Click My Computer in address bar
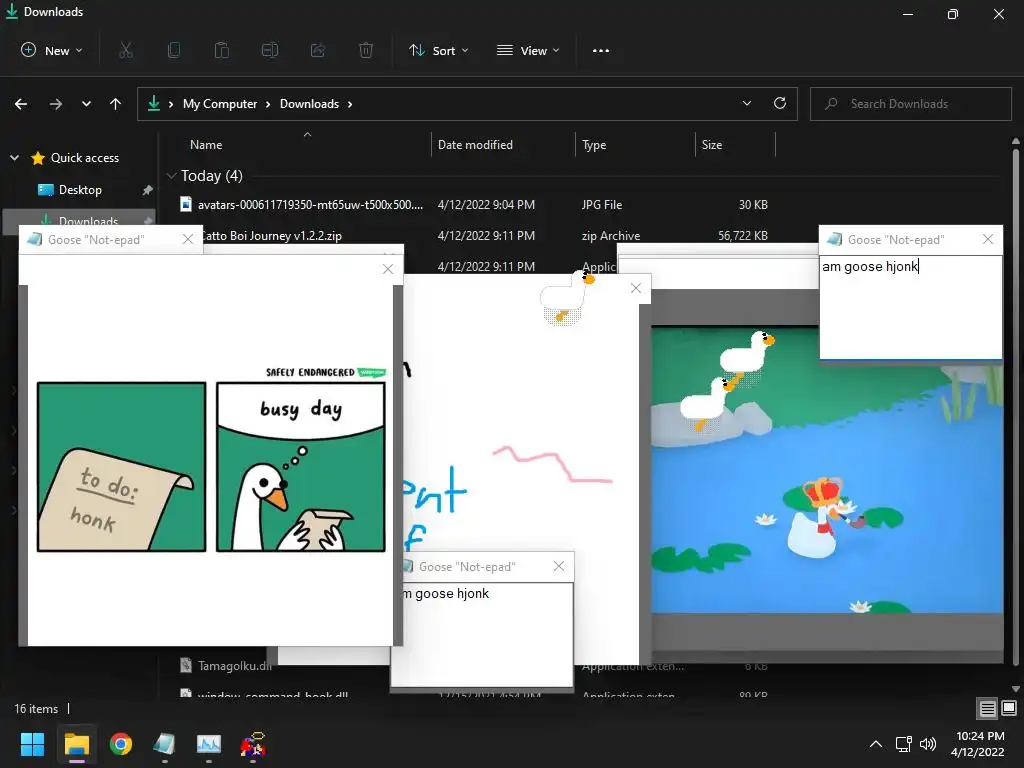The width and height of the screenshot is (1024, 768). [x=220, y=104]
